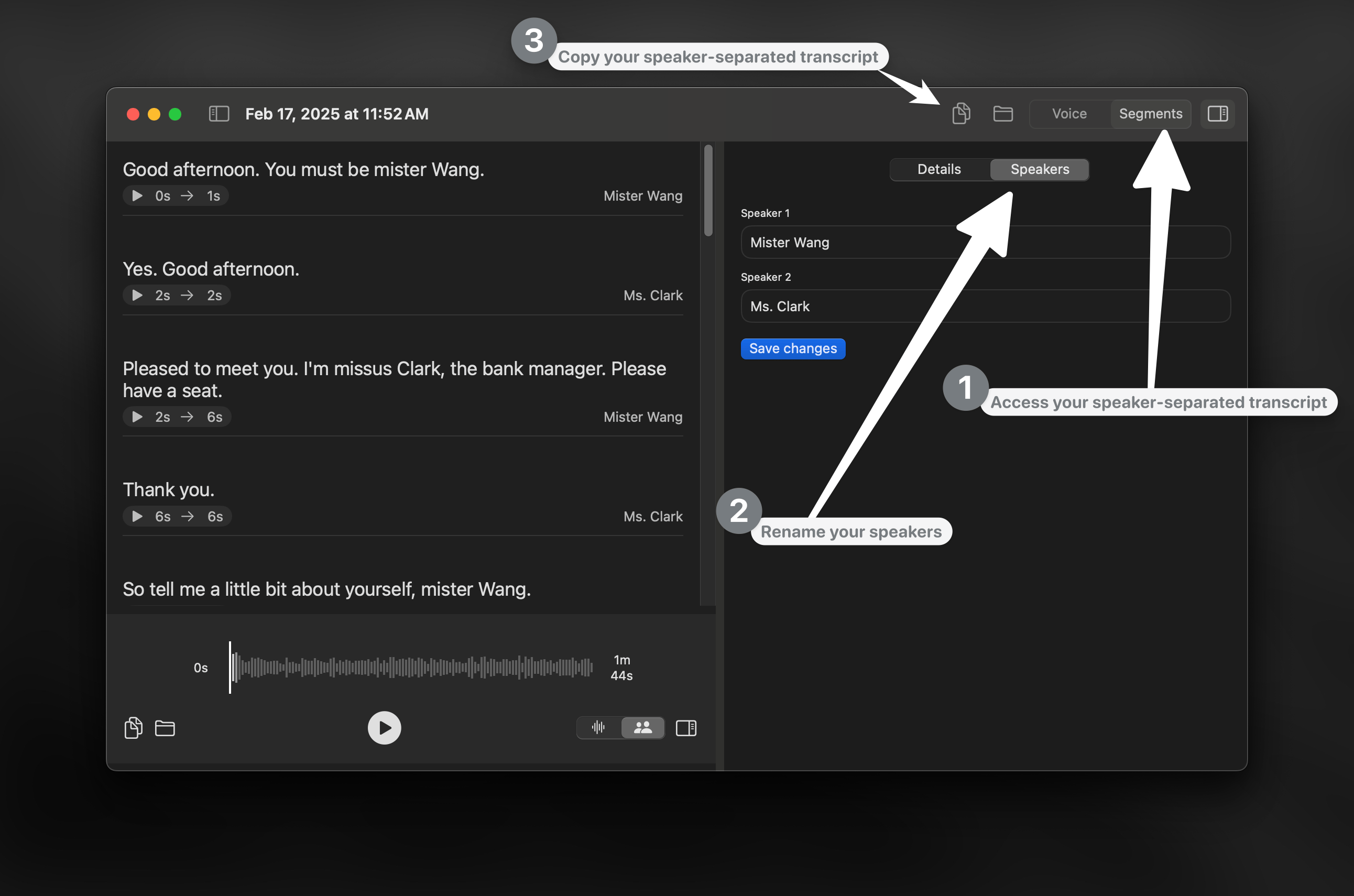Open folder icon in top toolbar

click(1002, 114)
